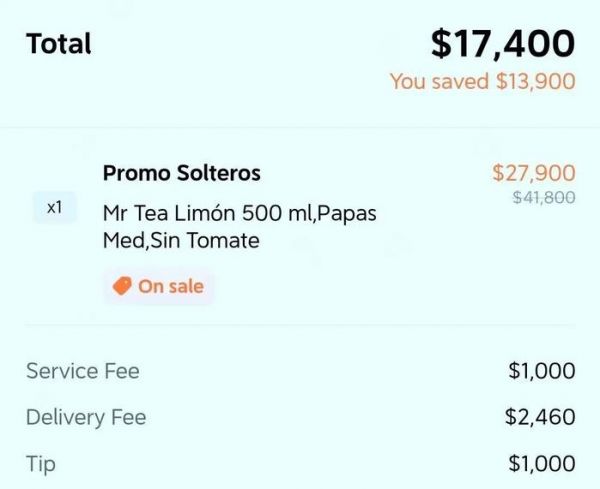This screenshot has height=489, width=600.
Task: Select the $1,000 Tip amount
Action: click(541, 464)
